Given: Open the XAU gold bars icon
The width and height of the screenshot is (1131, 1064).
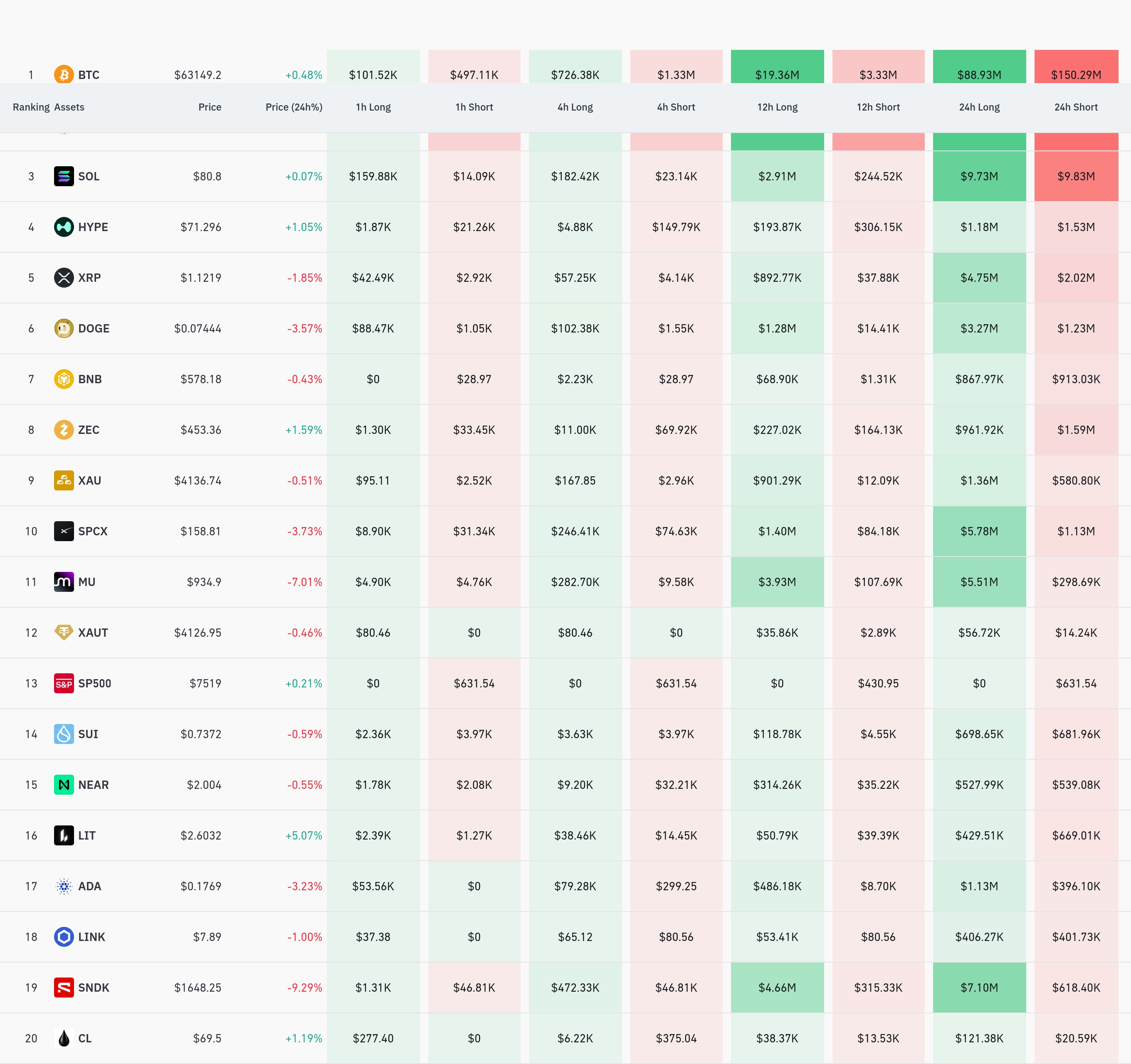Looking at the screenshot, I should coord(64,480).
